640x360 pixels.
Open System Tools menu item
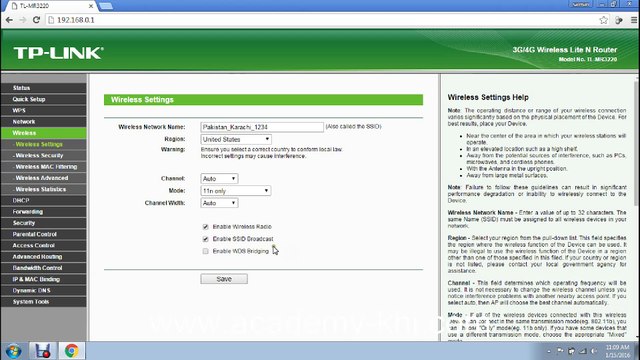click(44, 302)
